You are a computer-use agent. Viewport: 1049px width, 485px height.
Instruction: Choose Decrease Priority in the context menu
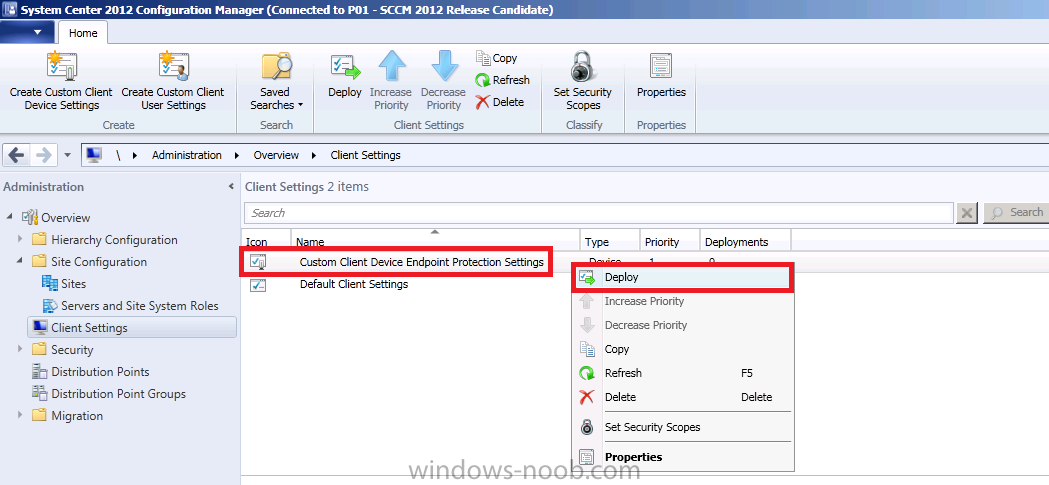[x=682, y=325]
